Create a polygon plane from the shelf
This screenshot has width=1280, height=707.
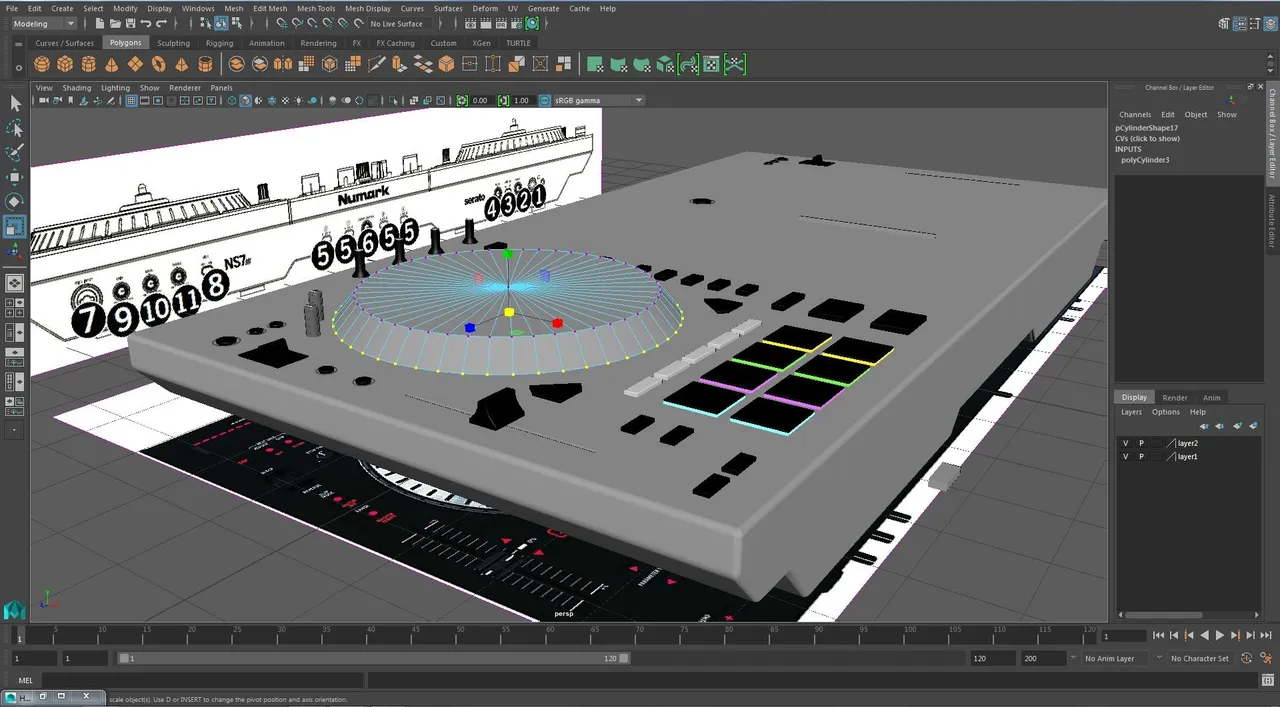click(x=135, y=64)
